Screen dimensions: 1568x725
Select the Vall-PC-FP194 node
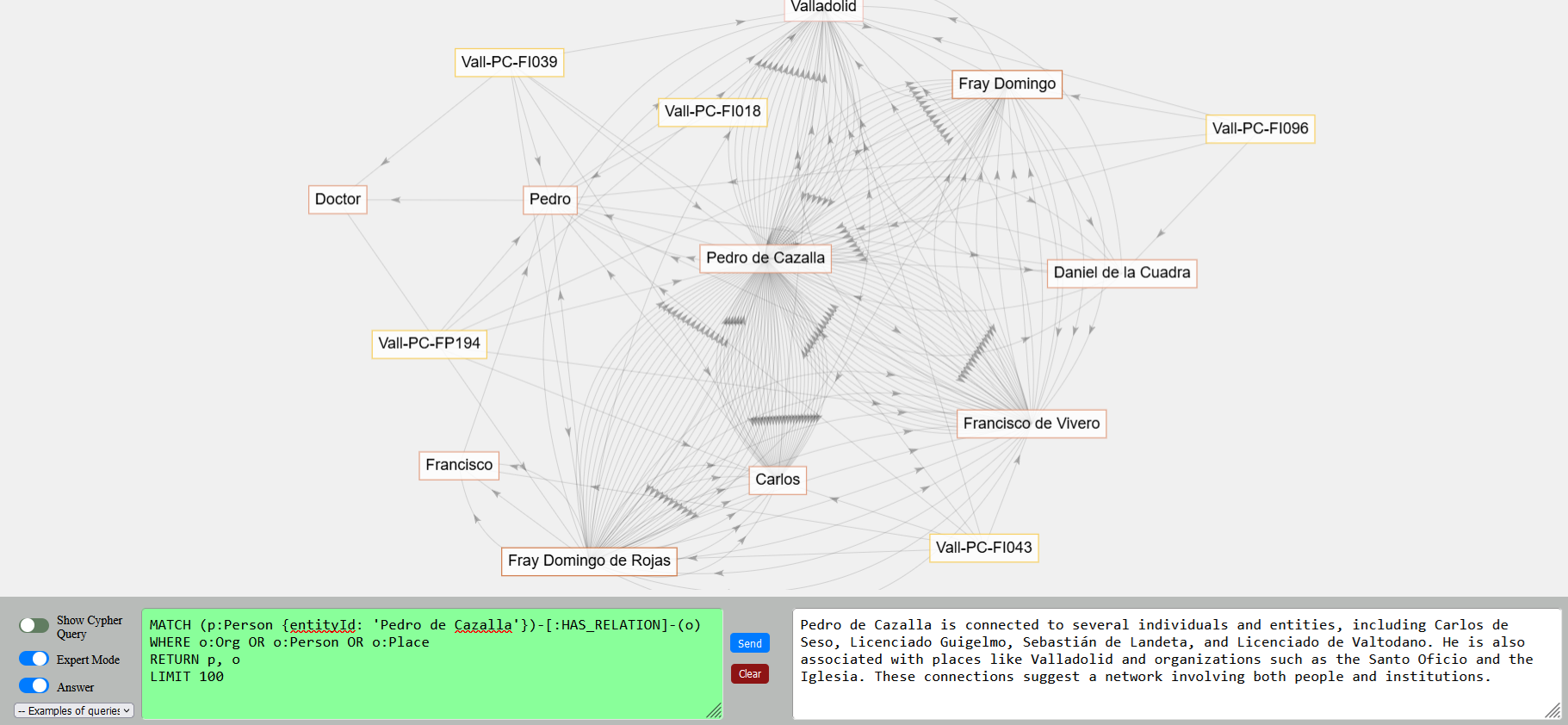click(x=430, y=344)
